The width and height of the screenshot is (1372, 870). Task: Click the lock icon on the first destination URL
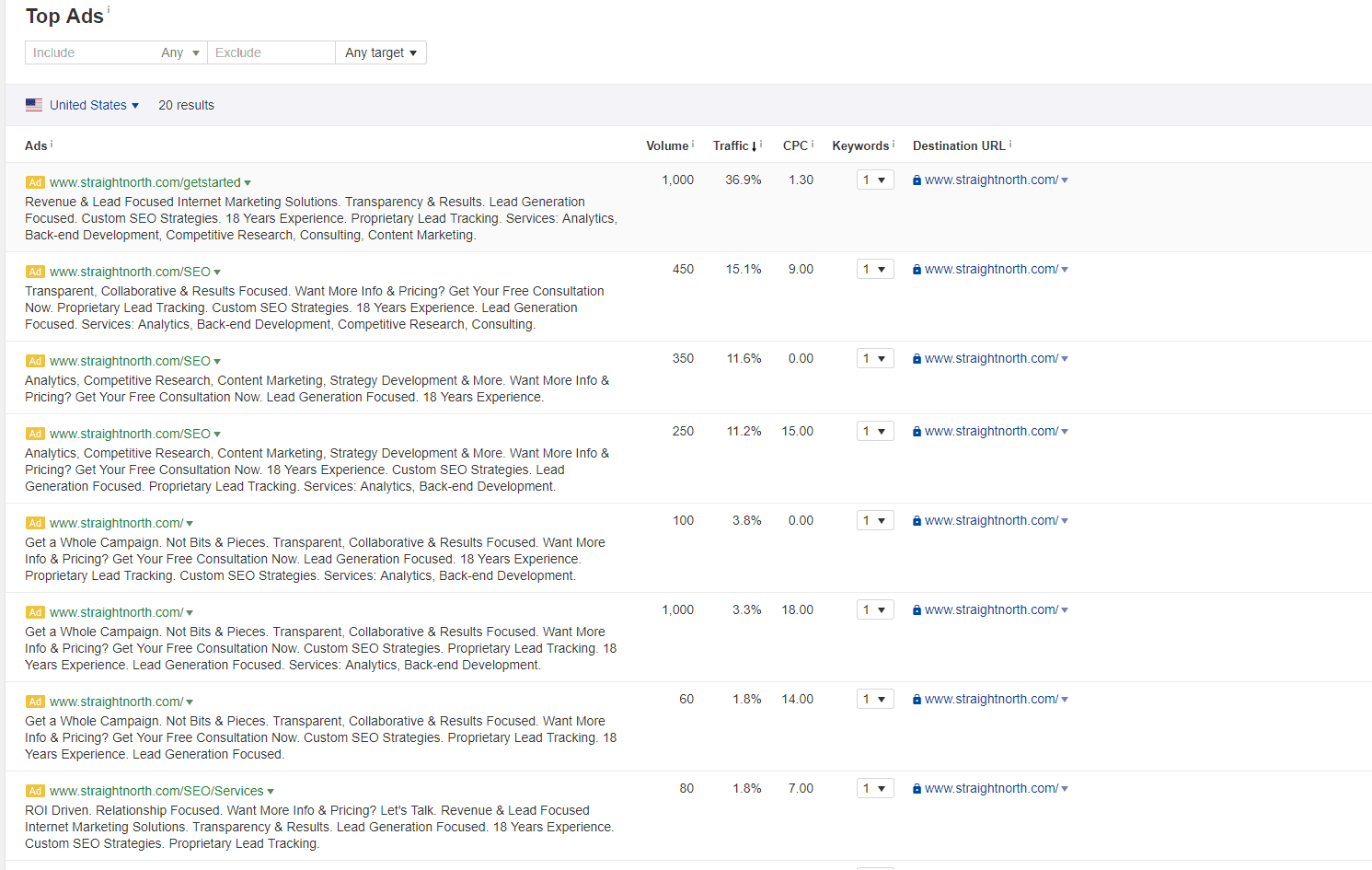[917, 180]
